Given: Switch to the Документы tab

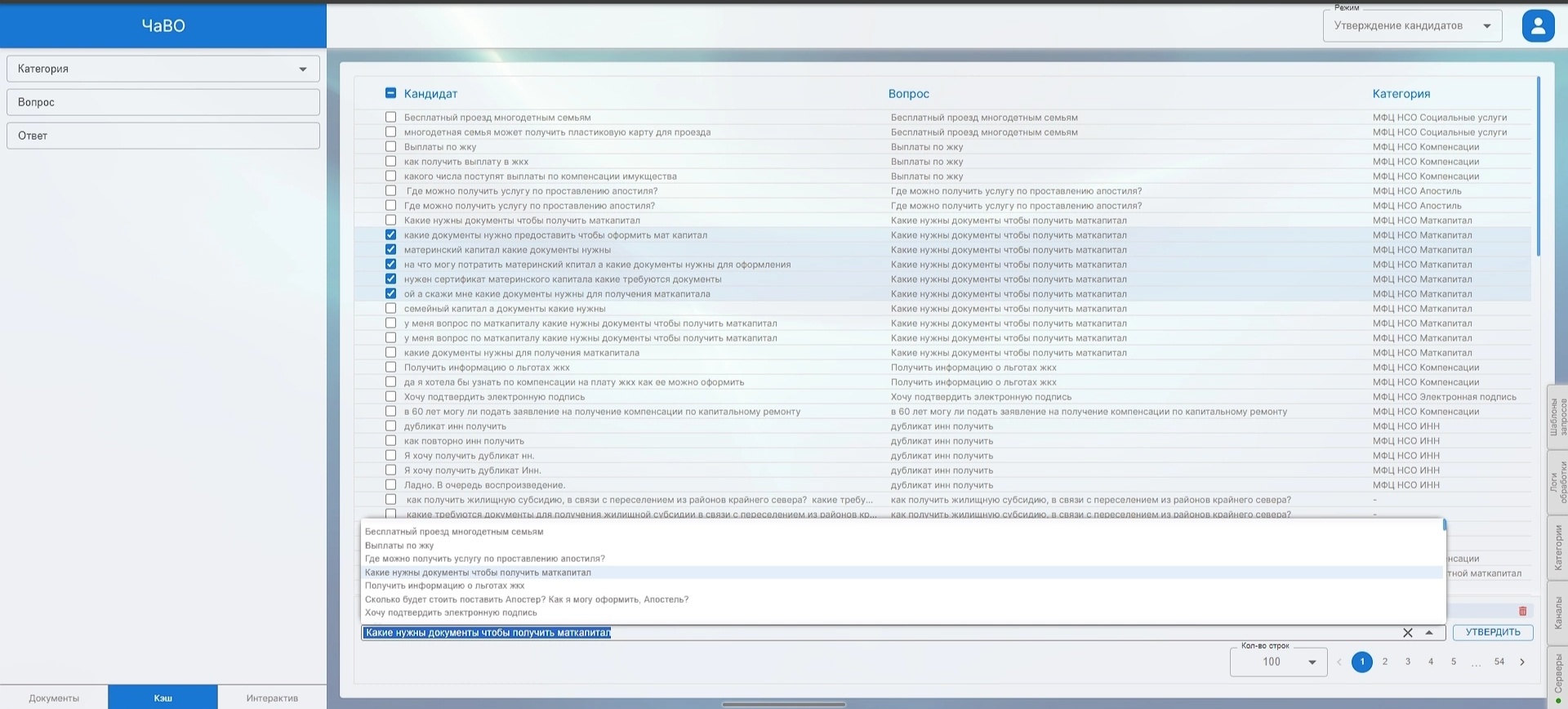Looking at the screenshot, I should point(54,698).
